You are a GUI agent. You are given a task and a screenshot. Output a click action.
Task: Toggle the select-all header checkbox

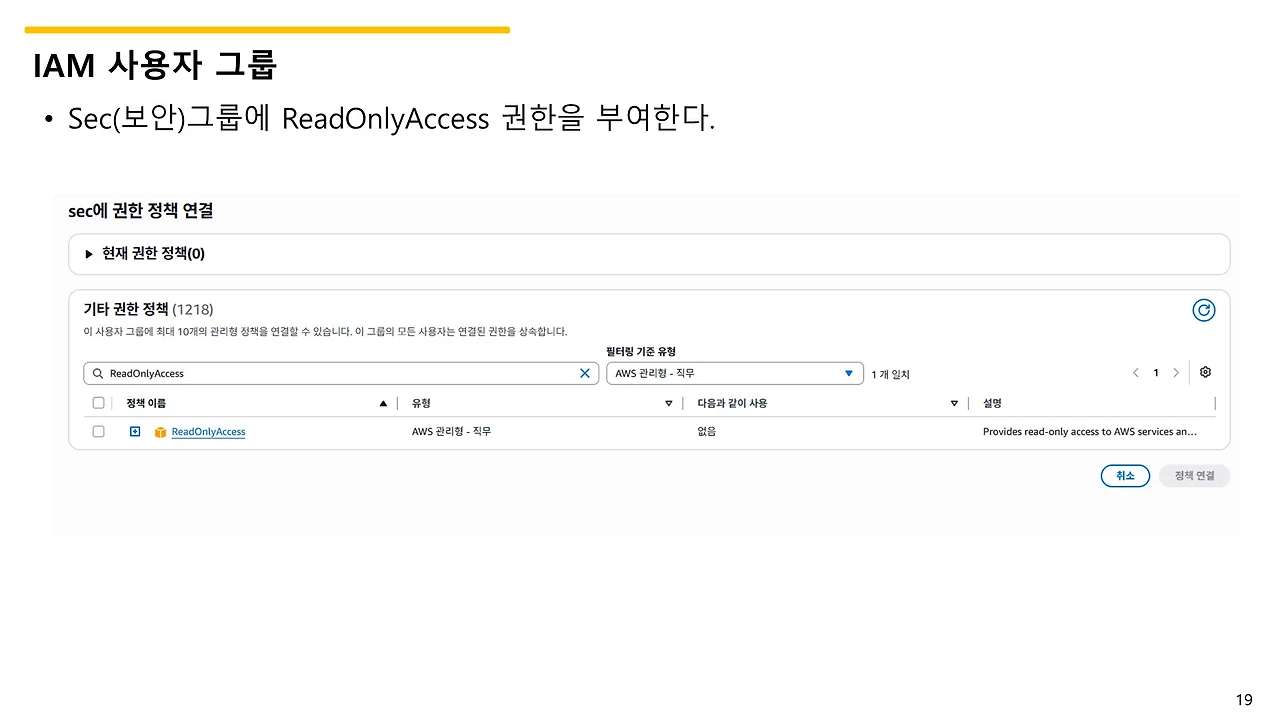coord(98,403)
